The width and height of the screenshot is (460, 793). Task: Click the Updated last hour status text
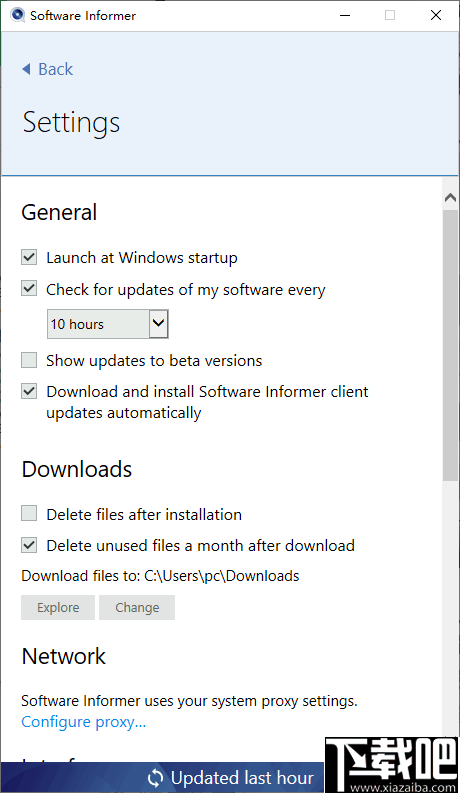[242, 777]
